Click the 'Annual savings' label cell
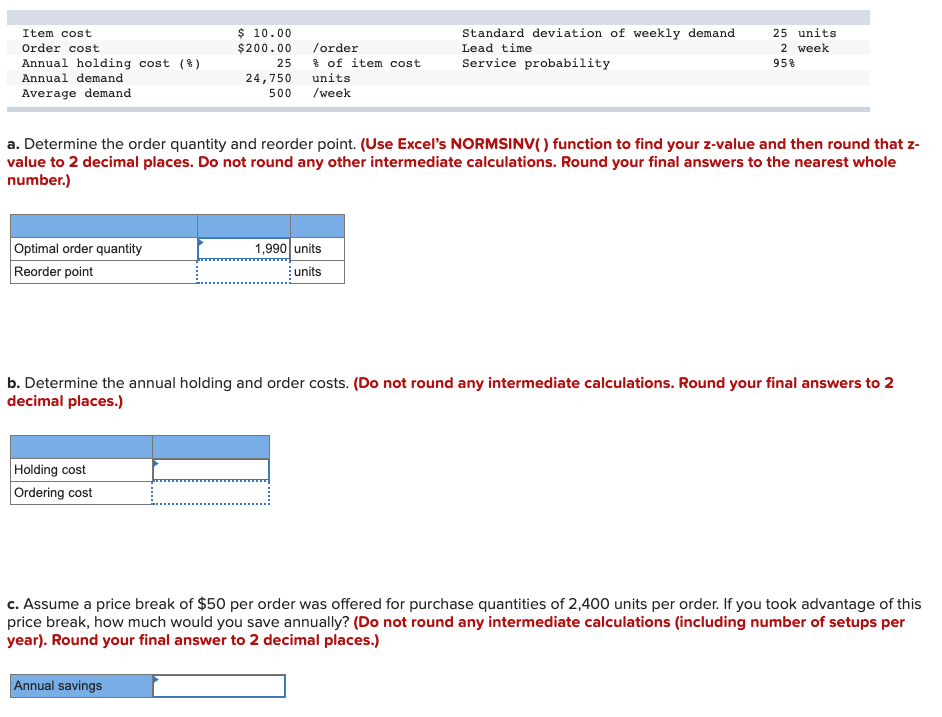The width and height of the screenshot is (942, 717). click(x=81, y=686)
